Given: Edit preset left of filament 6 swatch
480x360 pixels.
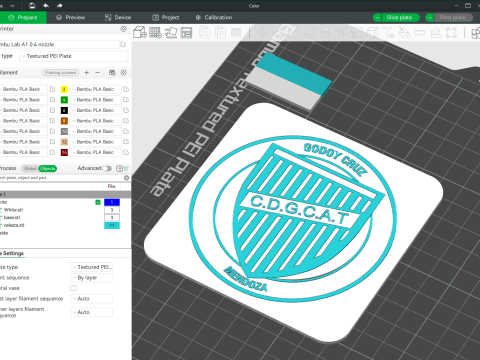Looking at the screenshot, I should coord(52,110).
